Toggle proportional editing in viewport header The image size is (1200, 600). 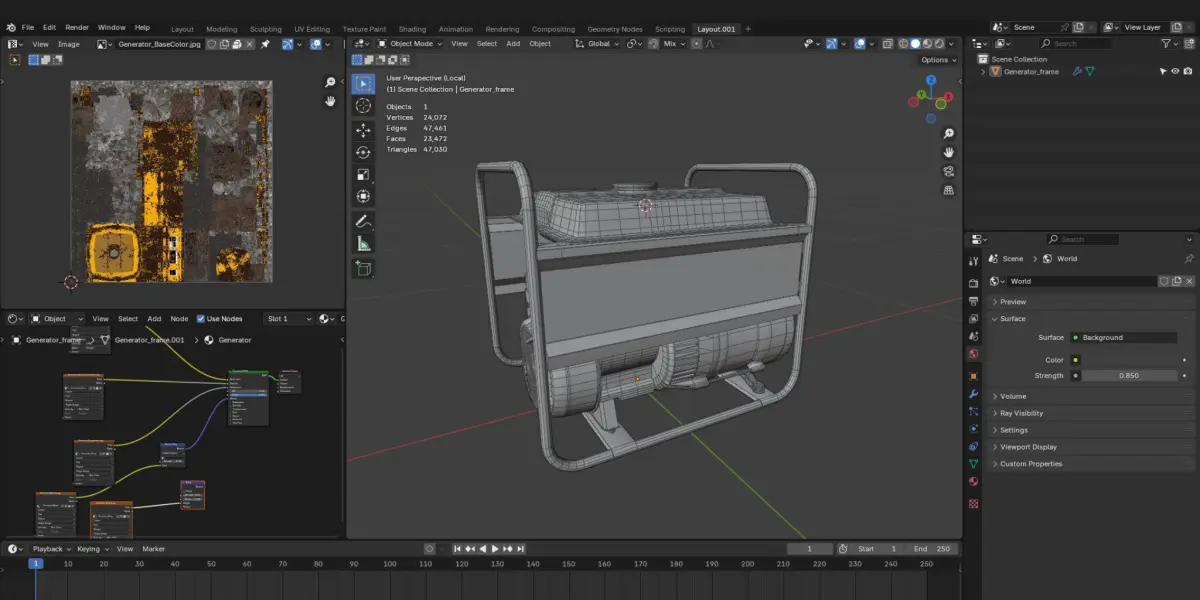697,44
